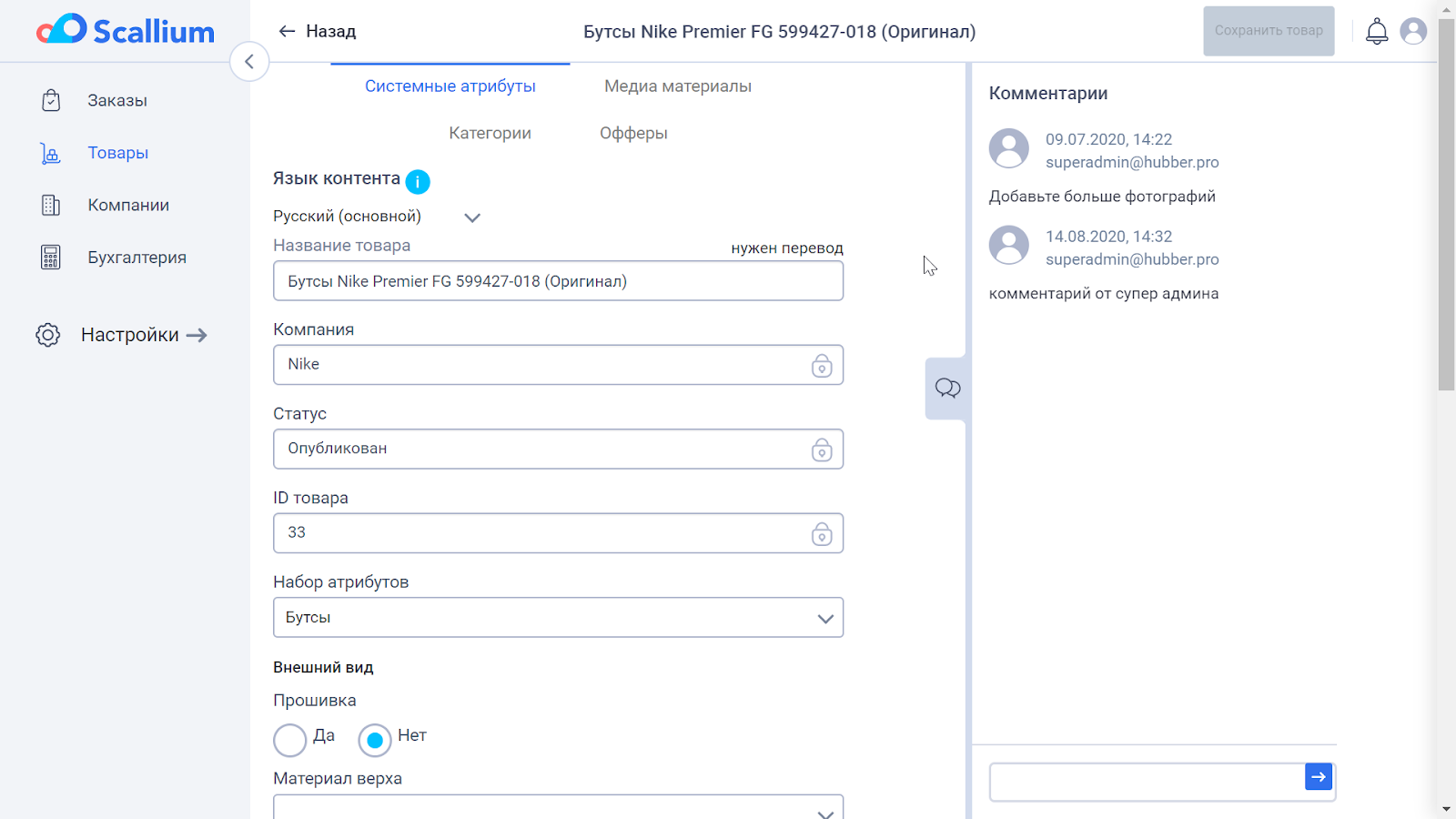The width and height of the screenshot is (1456, 819).
Task: Switch to Офферы tab
Action: 633,134
